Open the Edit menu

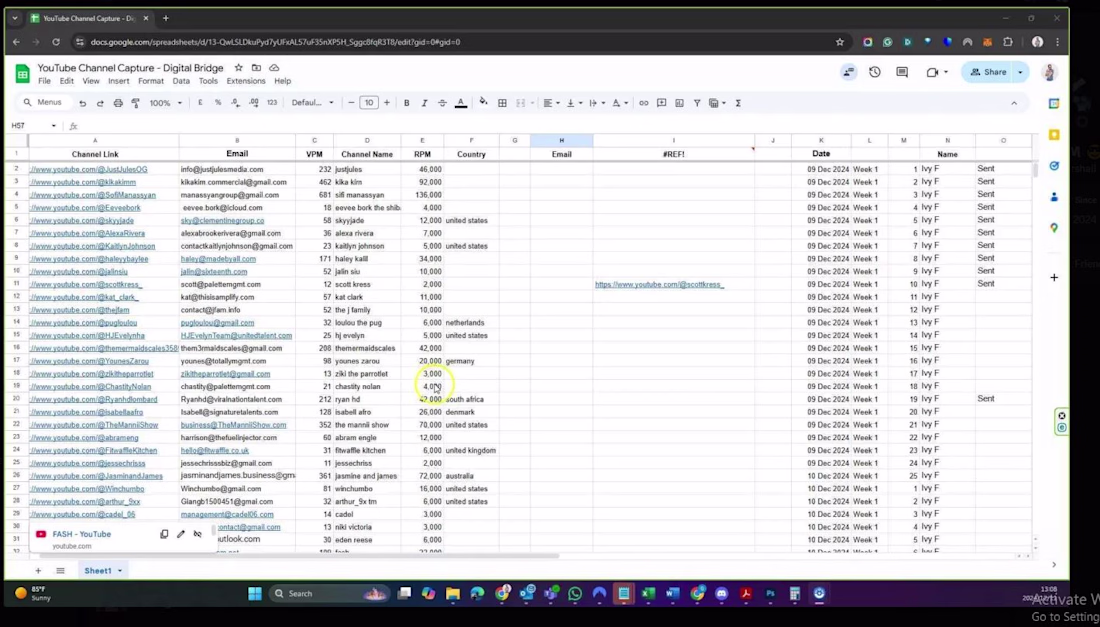click(x=66, y=81)
